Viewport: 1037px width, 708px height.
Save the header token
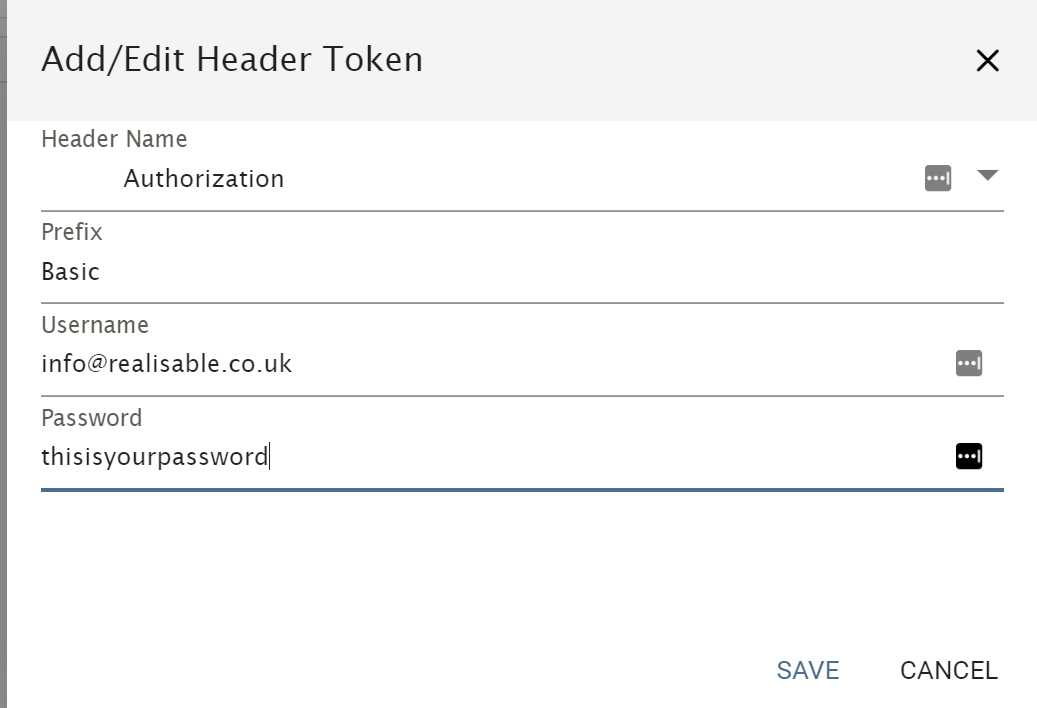point(808,670)
